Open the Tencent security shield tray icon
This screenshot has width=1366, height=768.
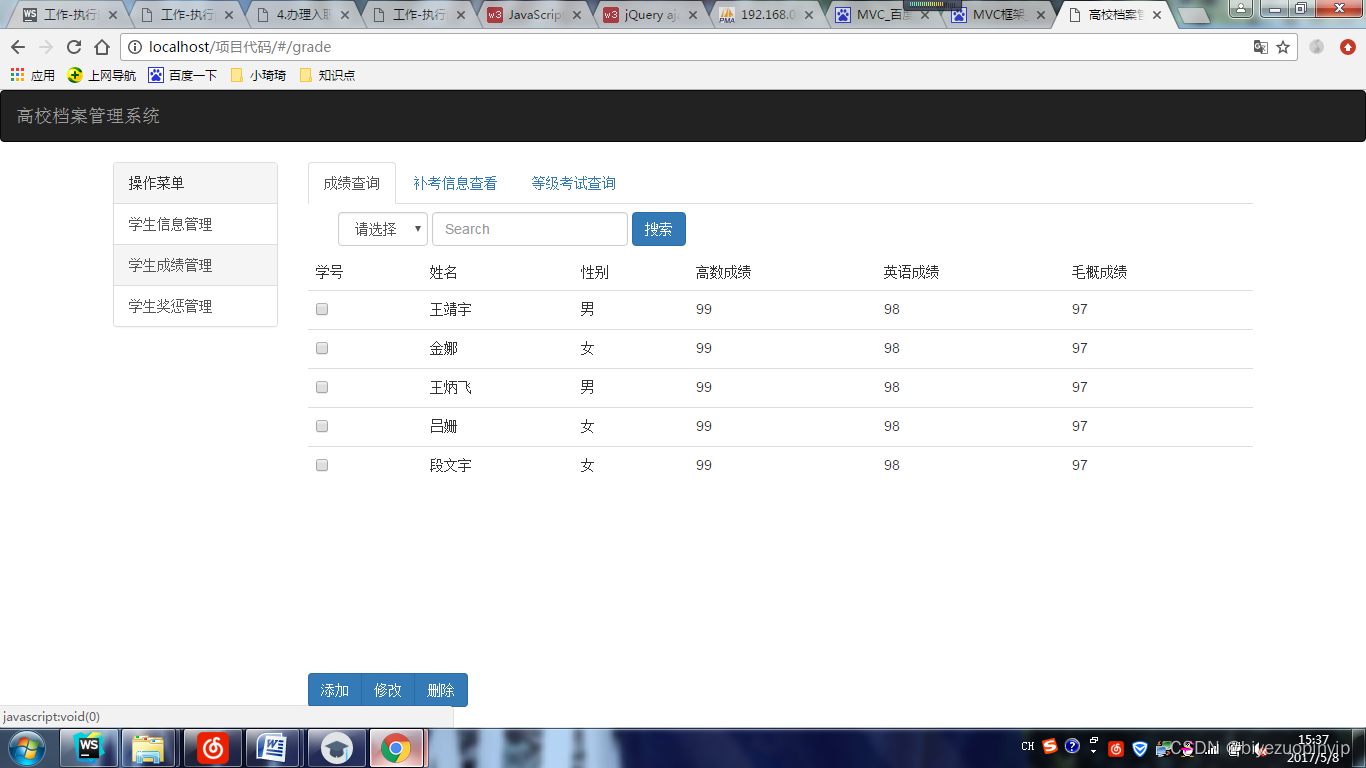click(x=1140, y=748)
